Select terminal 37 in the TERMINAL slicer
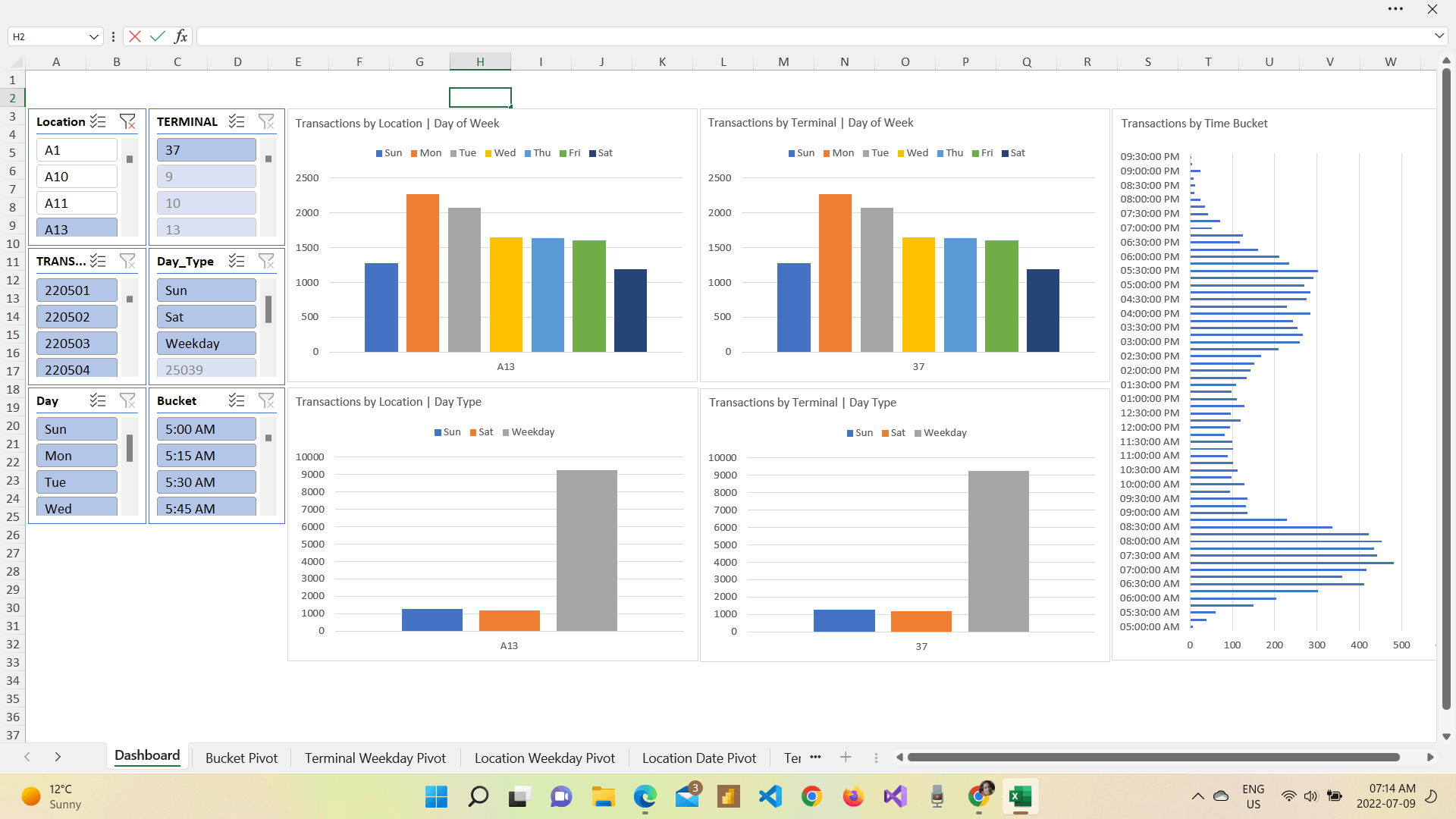Viewport: 1456px width, 819px height. pyautogui.click(x=206, y=150)
